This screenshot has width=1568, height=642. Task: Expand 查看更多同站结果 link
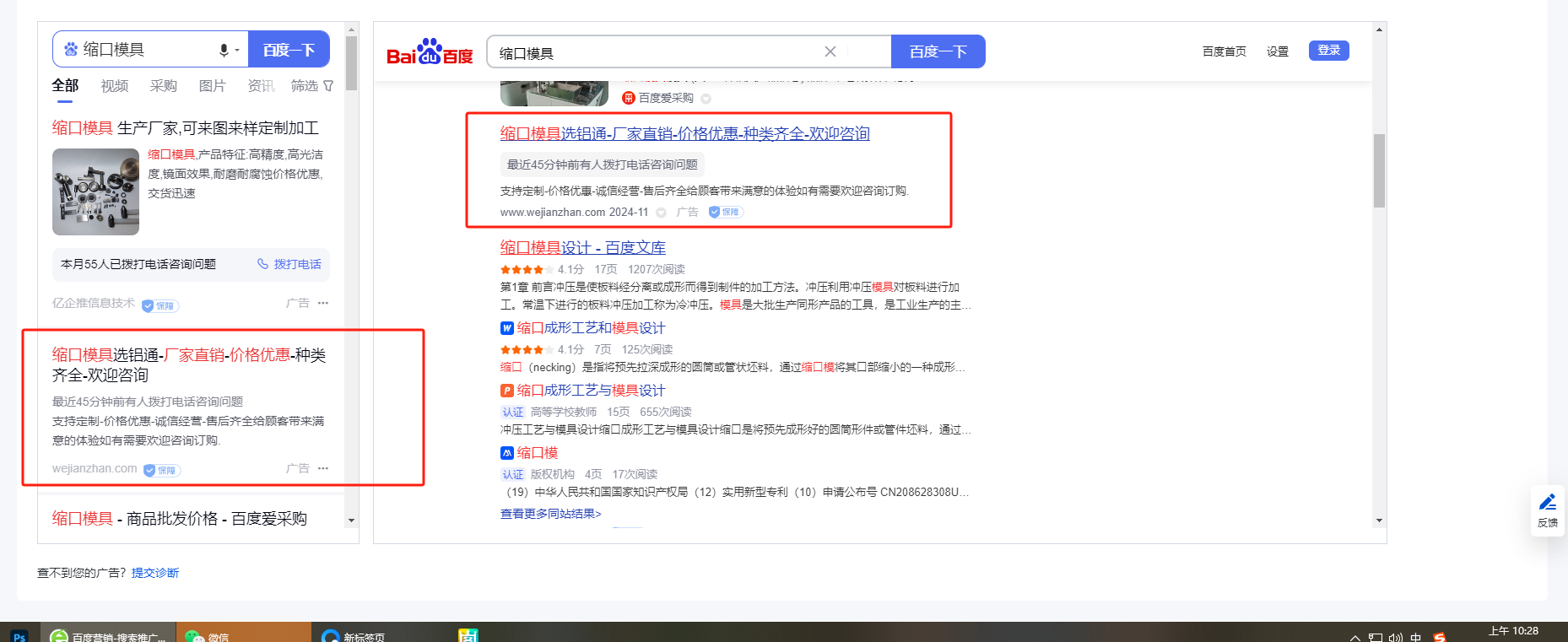coord(551,514)
